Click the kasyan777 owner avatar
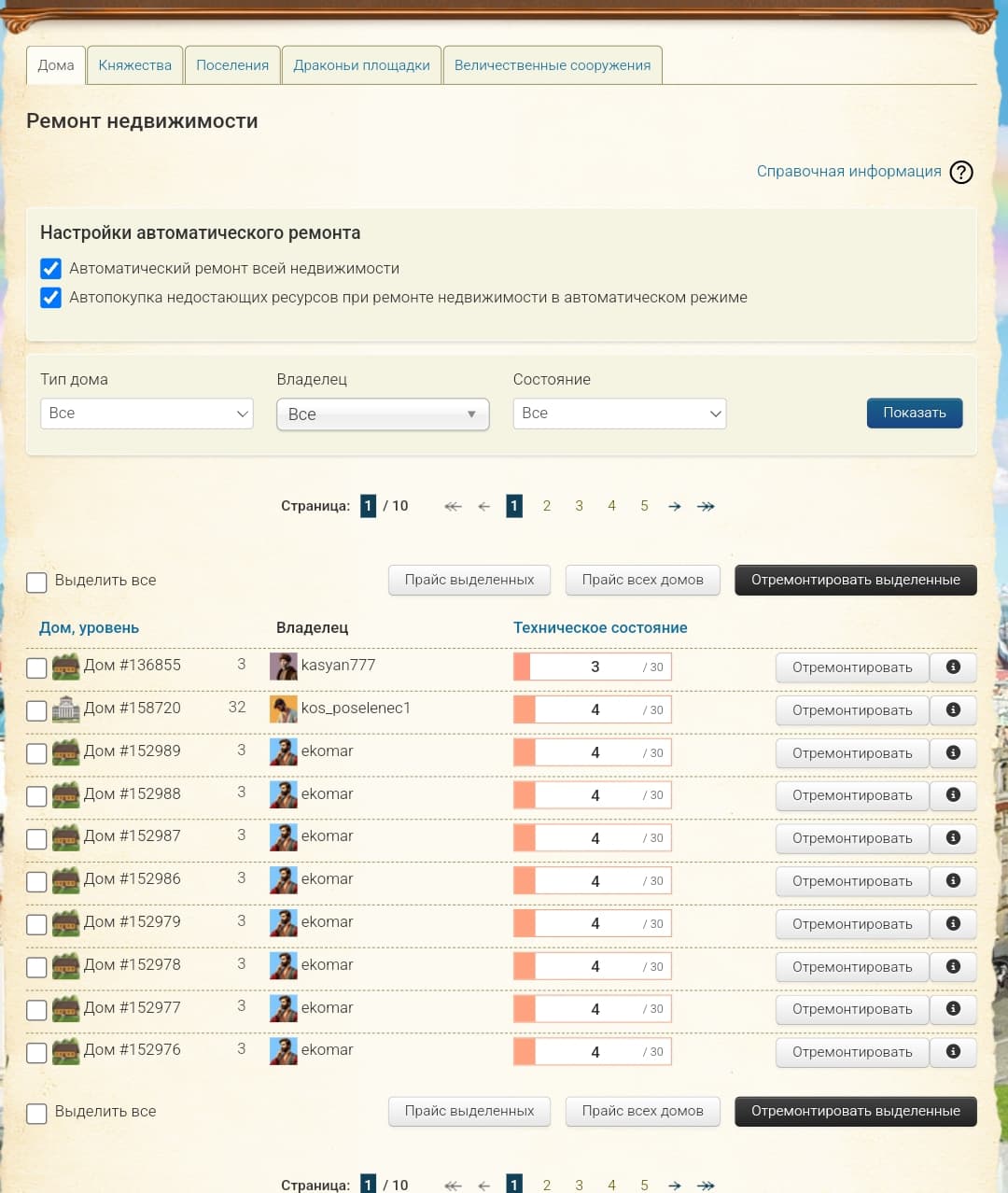 [283, 666]
